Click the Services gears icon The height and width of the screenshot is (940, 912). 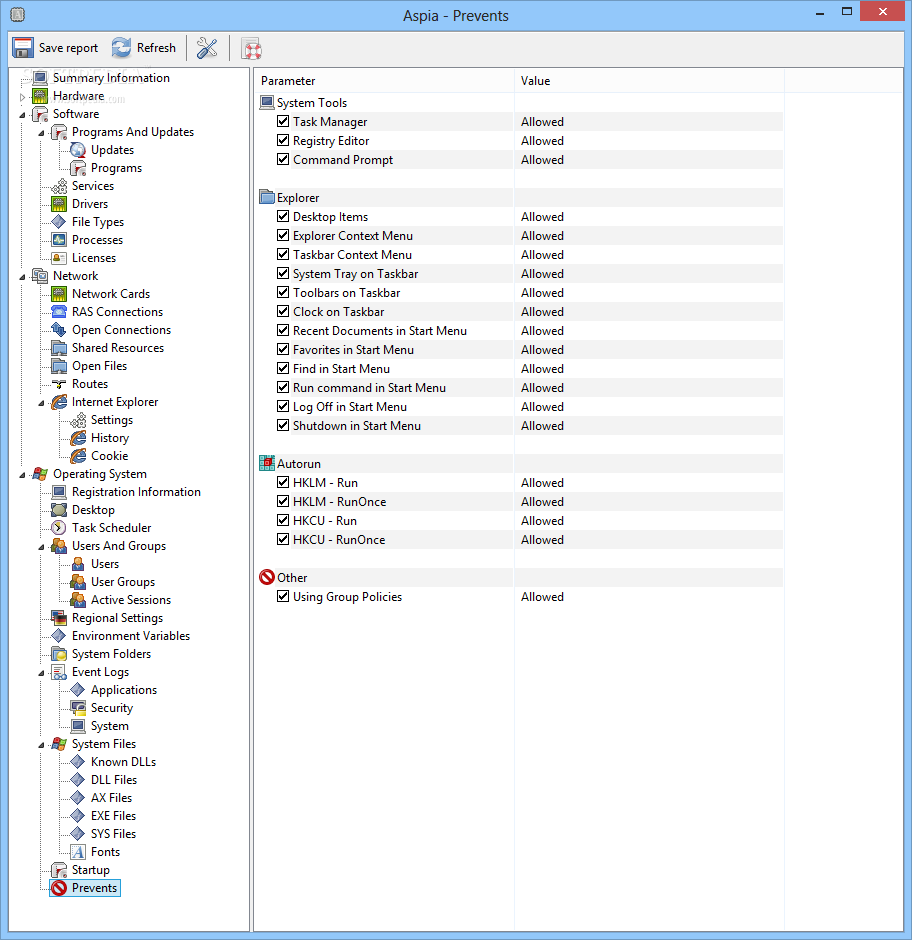[59, 186]
